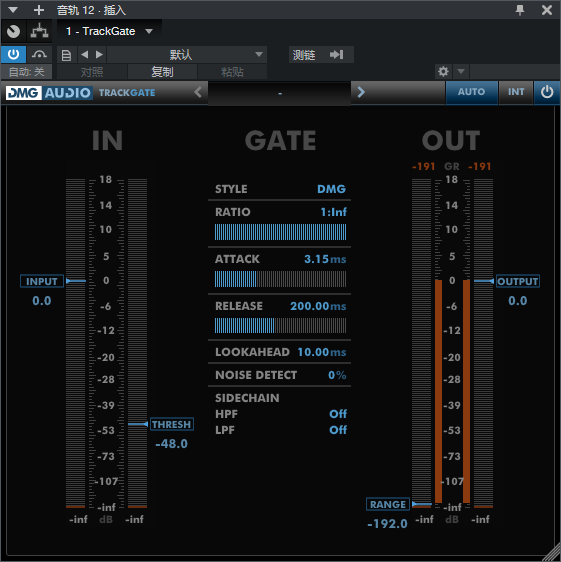Change STYLE value DMG
The image size is (561, 562).
[331, 189]
